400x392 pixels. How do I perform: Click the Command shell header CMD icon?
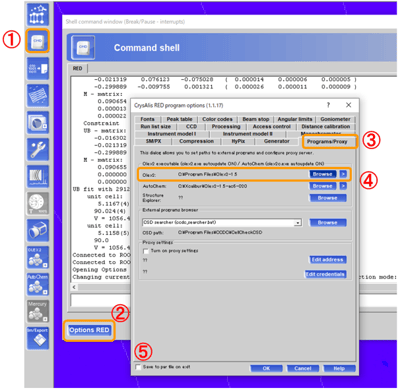83,48
